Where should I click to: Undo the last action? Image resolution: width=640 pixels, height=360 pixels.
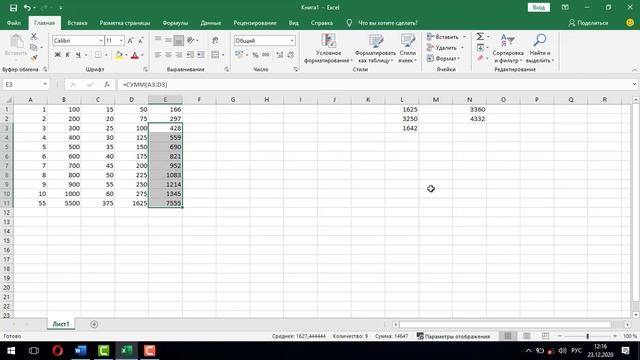coord(27,8)
